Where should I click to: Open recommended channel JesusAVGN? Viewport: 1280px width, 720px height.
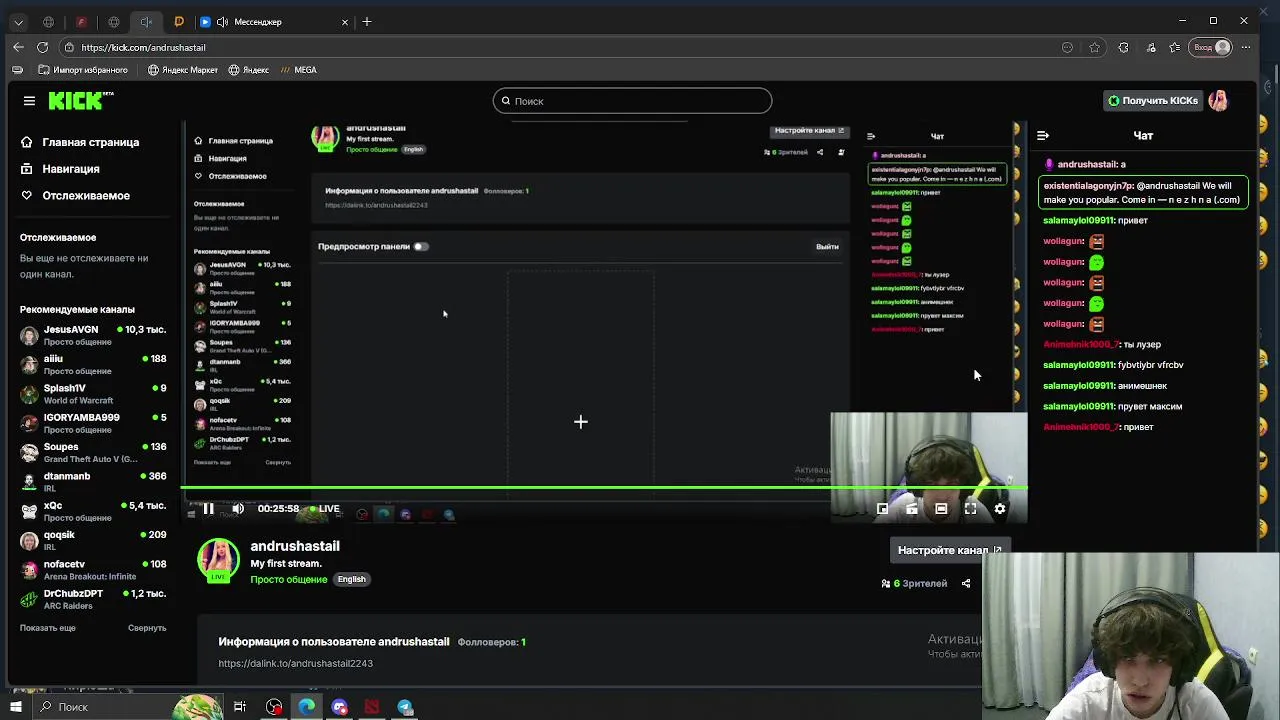coord(93,335)
